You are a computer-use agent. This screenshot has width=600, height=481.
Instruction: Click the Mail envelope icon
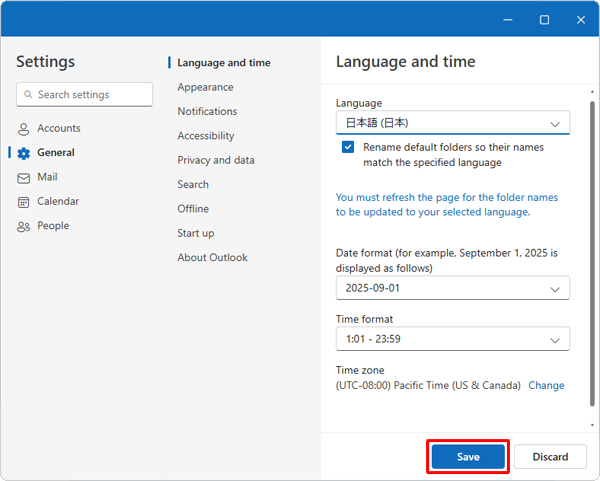point(23,178)
